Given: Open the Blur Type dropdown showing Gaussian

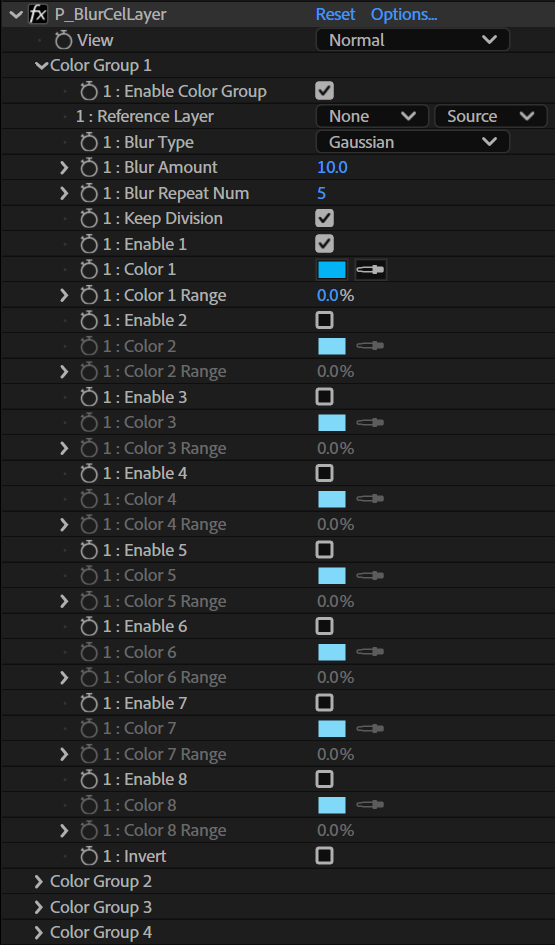Looking at the screenshot, I should click(413, 142).
